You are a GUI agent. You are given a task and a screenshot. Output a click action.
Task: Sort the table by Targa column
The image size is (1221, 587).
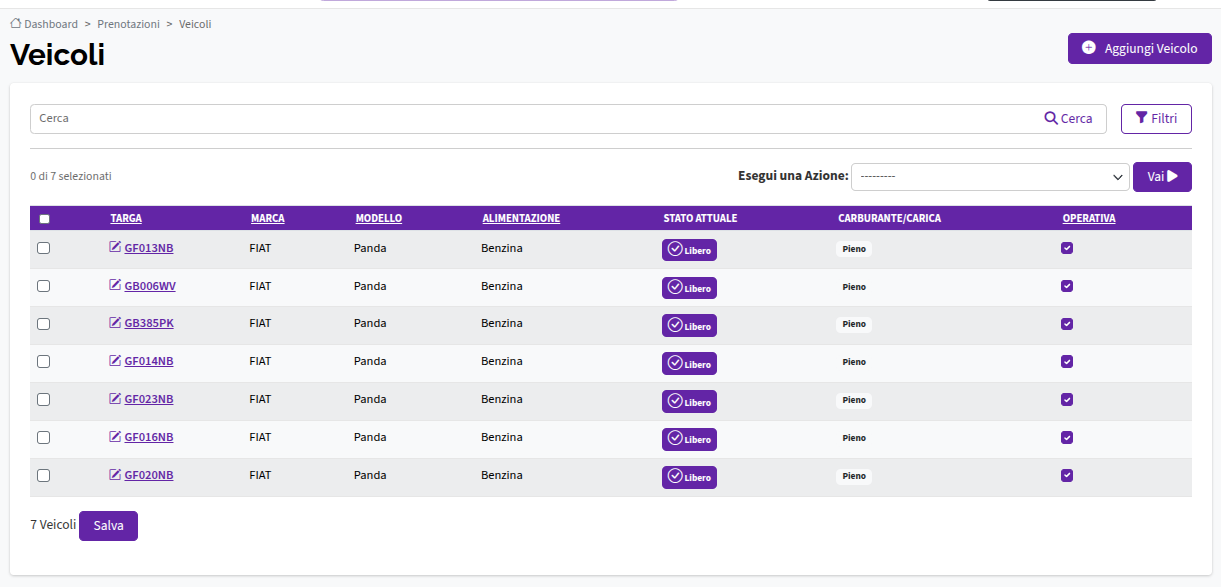tap(126, 218)
